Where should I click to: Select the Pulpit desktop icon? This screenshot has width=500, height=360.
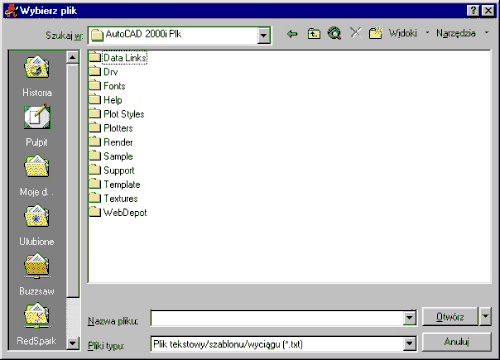click(x=37, y=117)
